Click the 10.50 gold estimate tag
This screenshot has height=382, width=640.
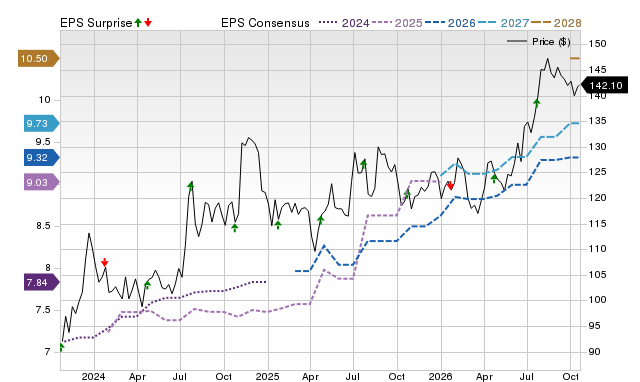(39, 58)
